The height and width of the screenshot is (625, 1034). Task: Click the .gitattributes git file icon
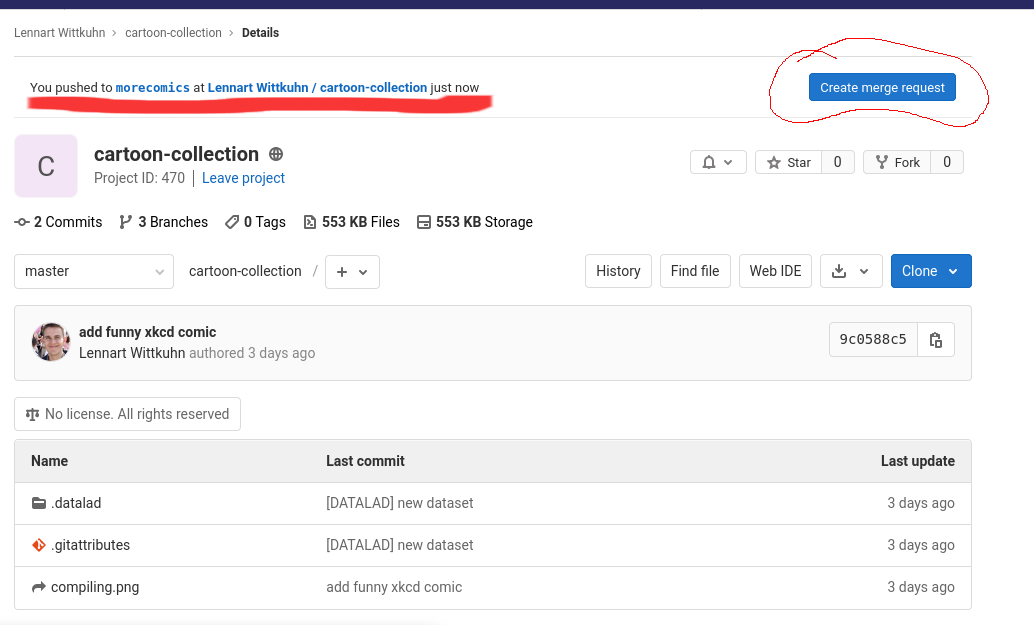[x=39, y=546]
